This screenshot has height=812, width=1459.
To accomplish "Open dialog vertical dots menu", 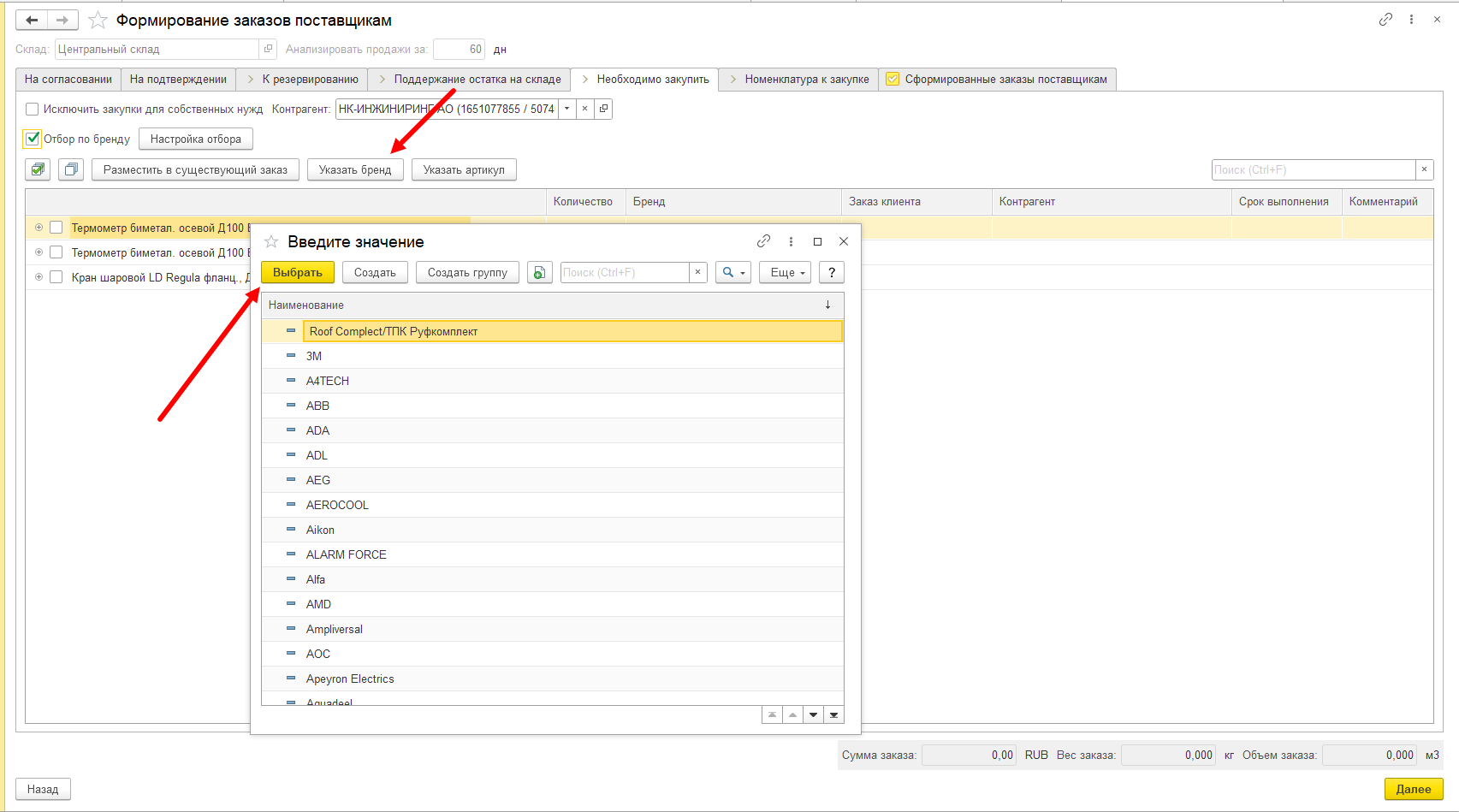I will coord(791,241).
